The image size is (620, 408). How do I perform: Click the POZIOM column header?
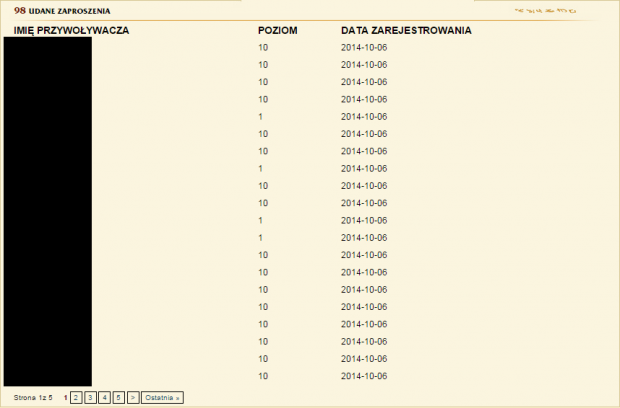(x=278, y=30)
